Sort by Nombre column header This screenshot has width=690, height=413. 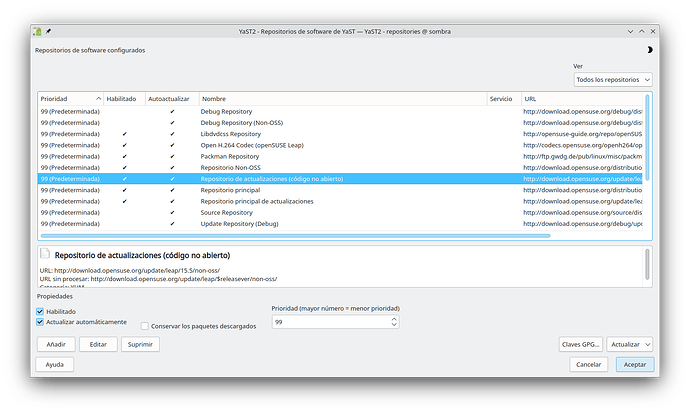pos(343,99)
